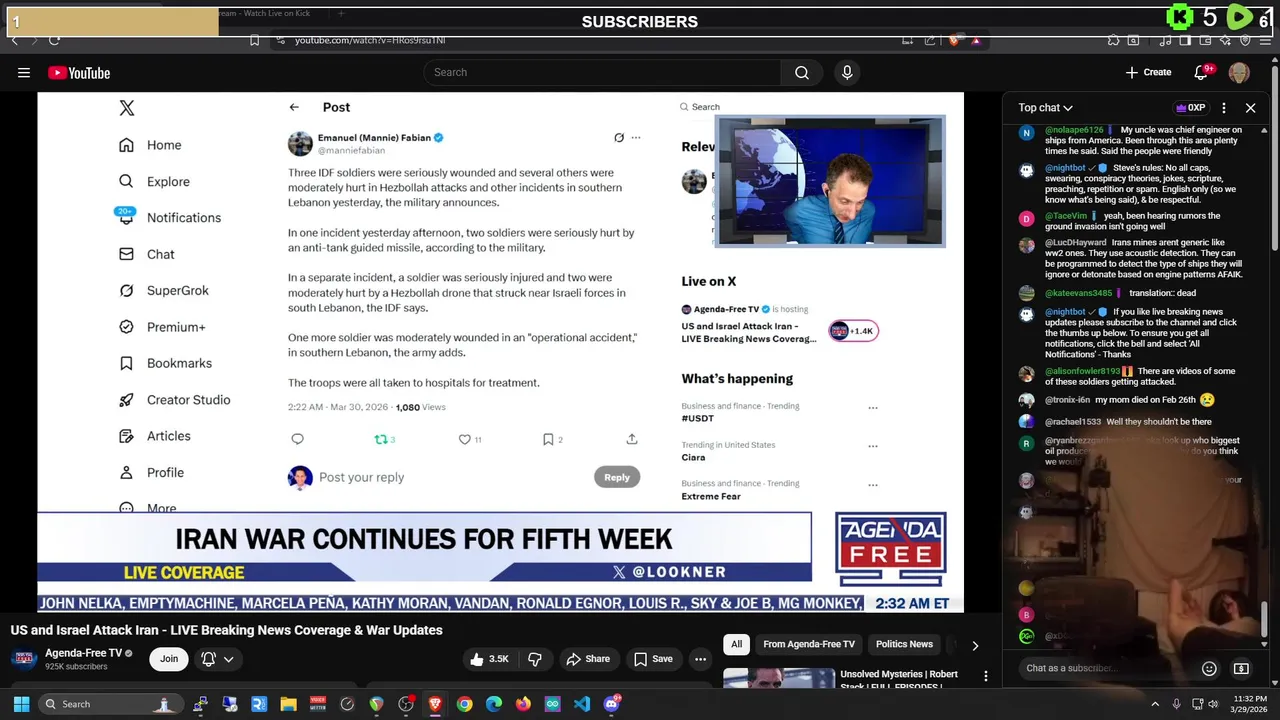The image size is (1280, 720).
Task: Bookmark this page with the bookmark icon
Action: click(254, 40)
